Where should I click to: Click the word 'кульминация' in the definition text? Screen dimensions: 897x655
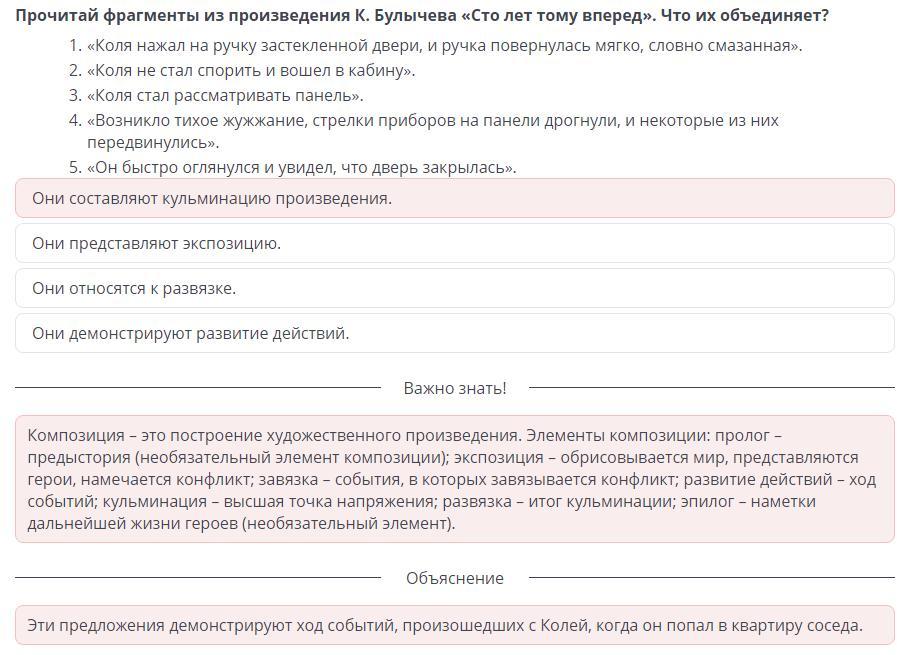tap(155, 502)
